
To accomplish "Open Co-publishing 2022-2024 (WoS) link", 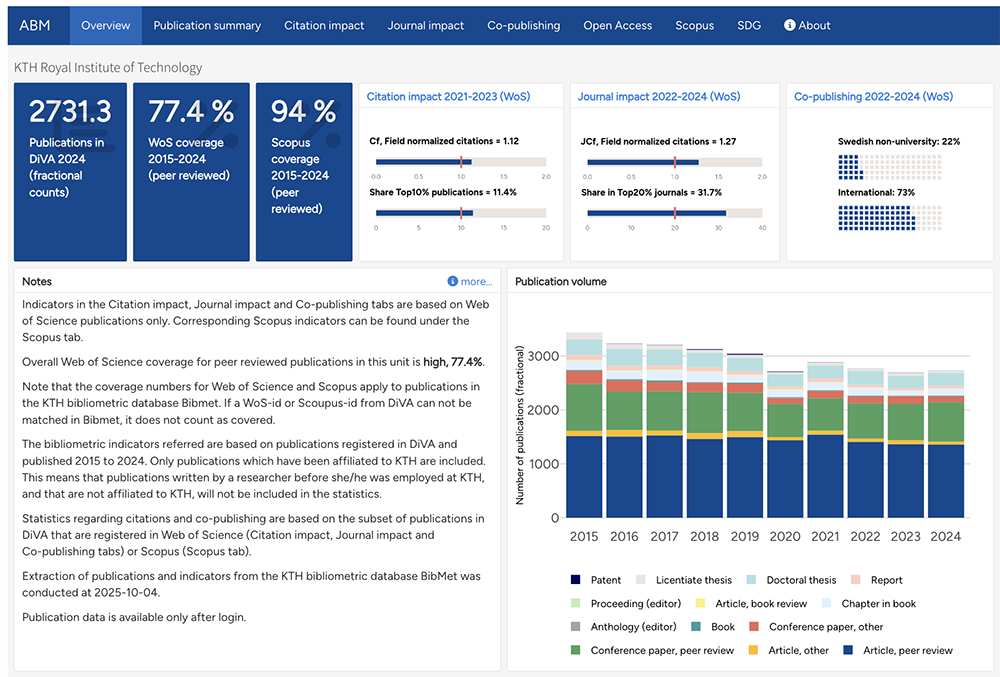I will (873, 97).
